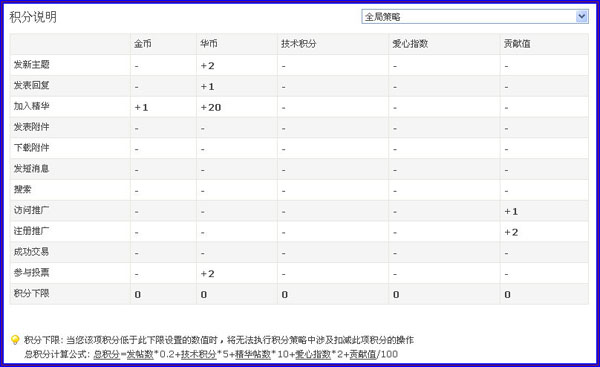Open the 全局策略 dropdown arrow

(x=582, y=16)
